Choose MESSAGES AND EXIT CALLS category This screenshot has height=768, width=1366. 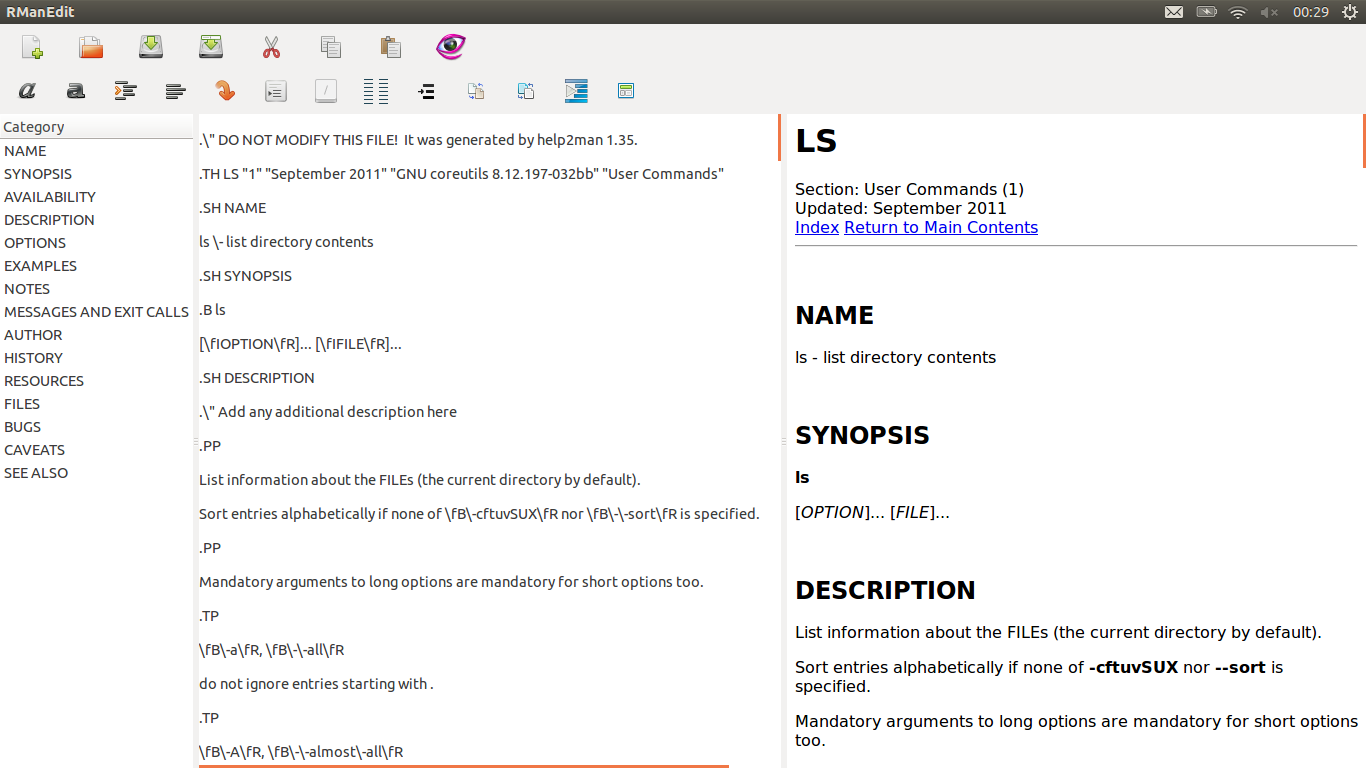pyautogui.click(x=96, y=312)
